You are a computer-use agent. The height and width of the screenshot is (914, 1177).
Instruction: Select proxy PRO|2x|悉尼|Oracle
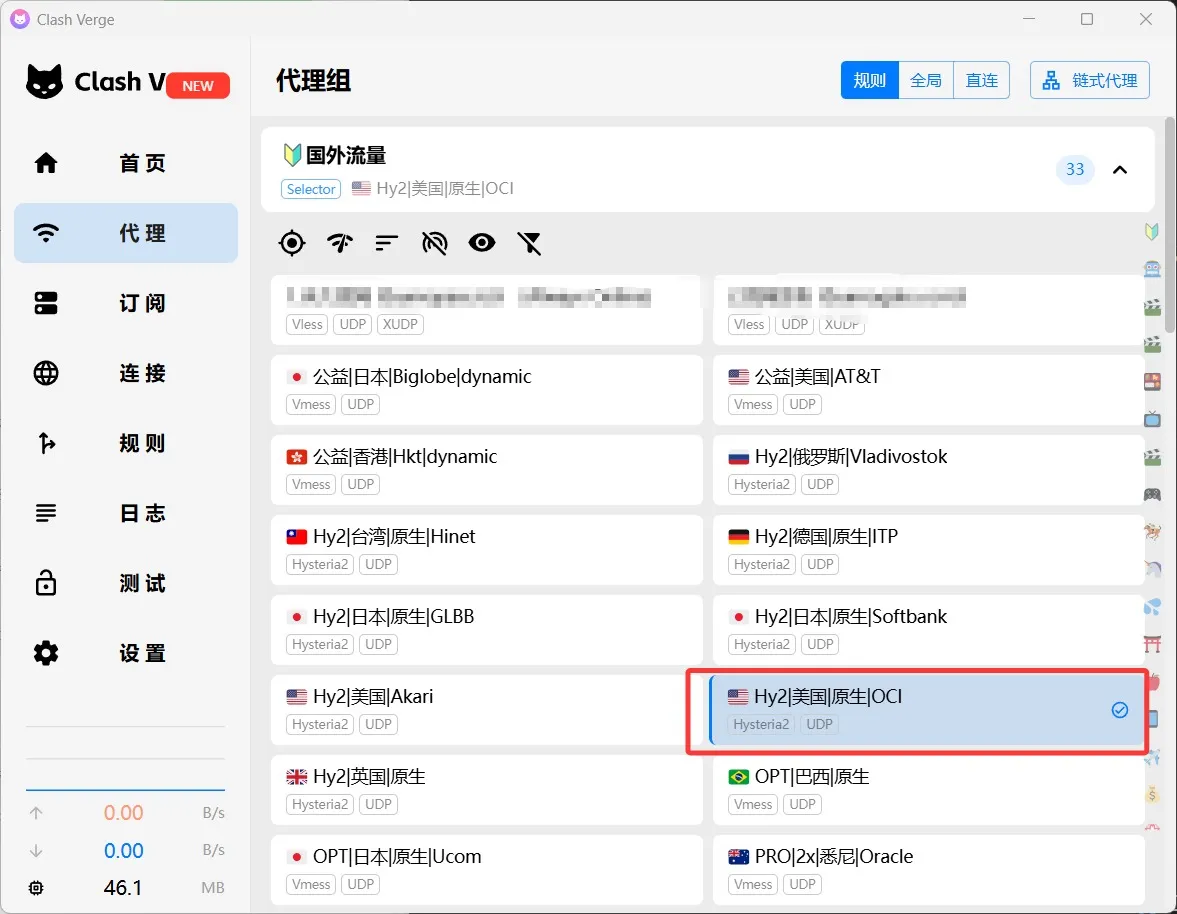(928, 870)
